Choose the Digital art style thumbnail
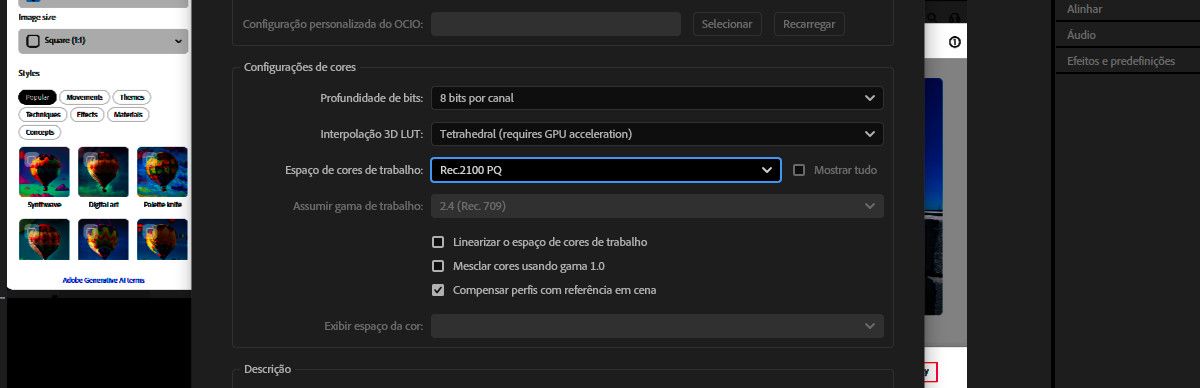1200x388 pixels. click(x=103, y=171)
